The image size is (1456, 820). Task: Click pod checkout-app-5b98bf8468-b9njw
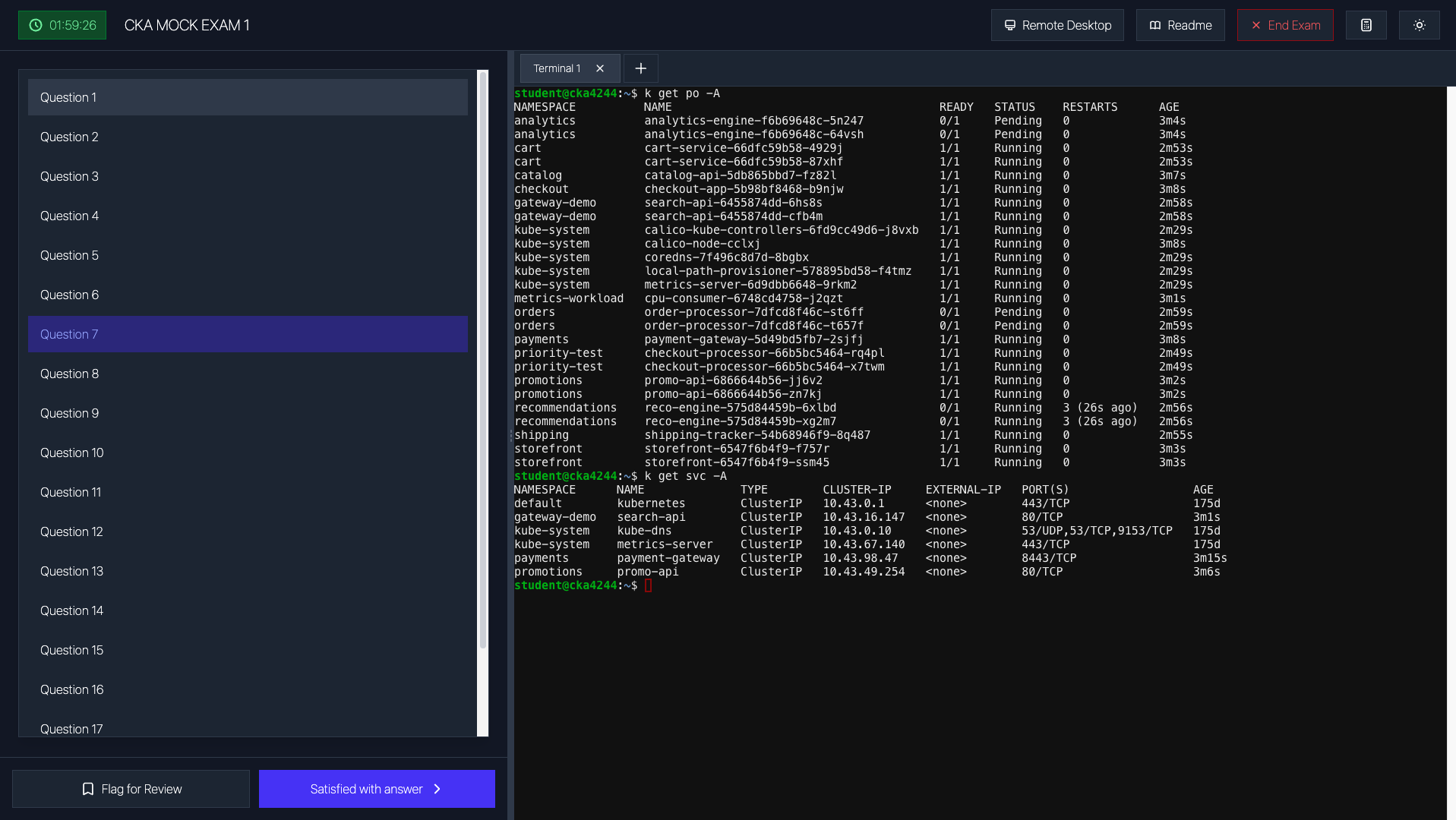click(x=744, y=189)
